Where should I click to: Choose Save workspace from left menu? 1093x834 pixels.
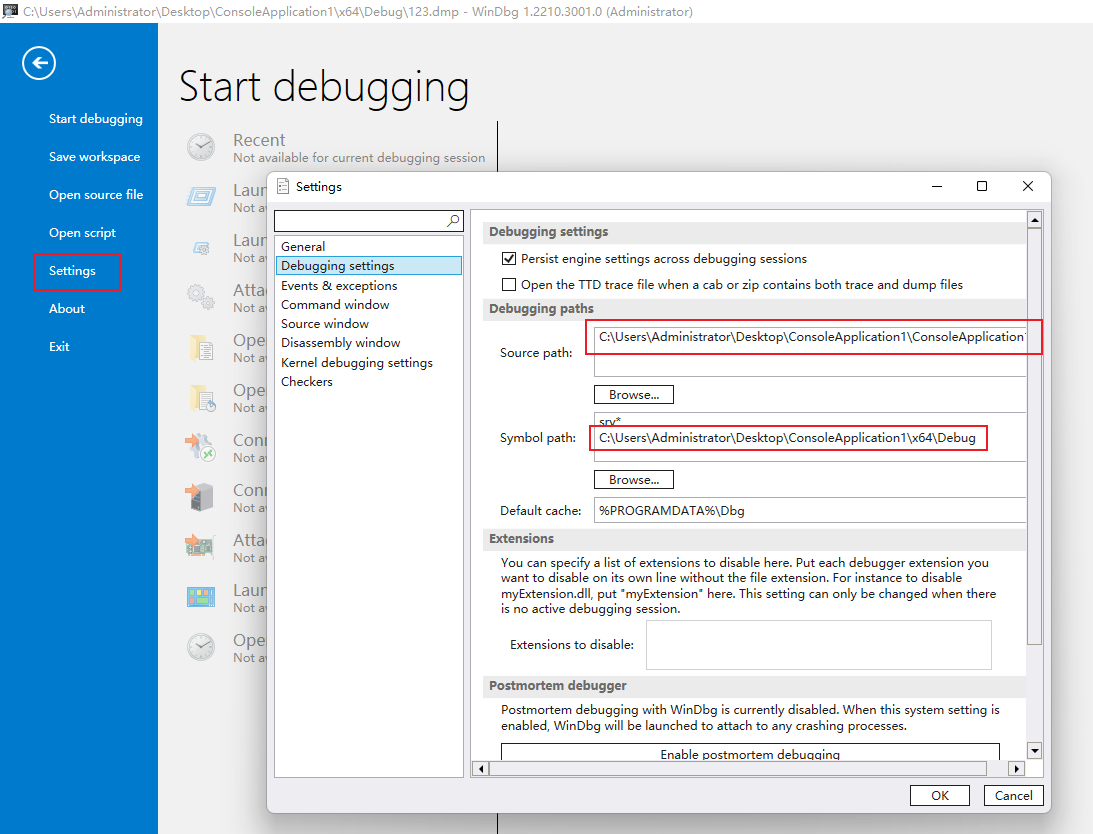pyautogui.click(x=94, y=157)
